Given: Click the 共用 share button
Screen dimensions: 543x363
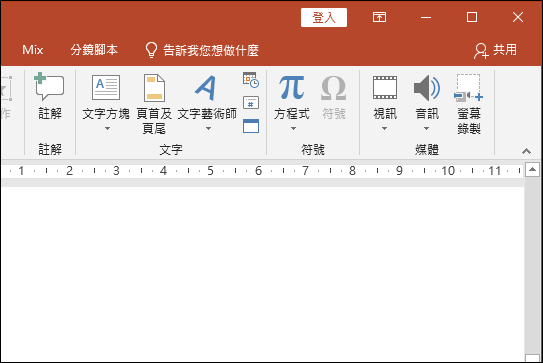Looking at the screenshot, I should (x=496, y=51).
